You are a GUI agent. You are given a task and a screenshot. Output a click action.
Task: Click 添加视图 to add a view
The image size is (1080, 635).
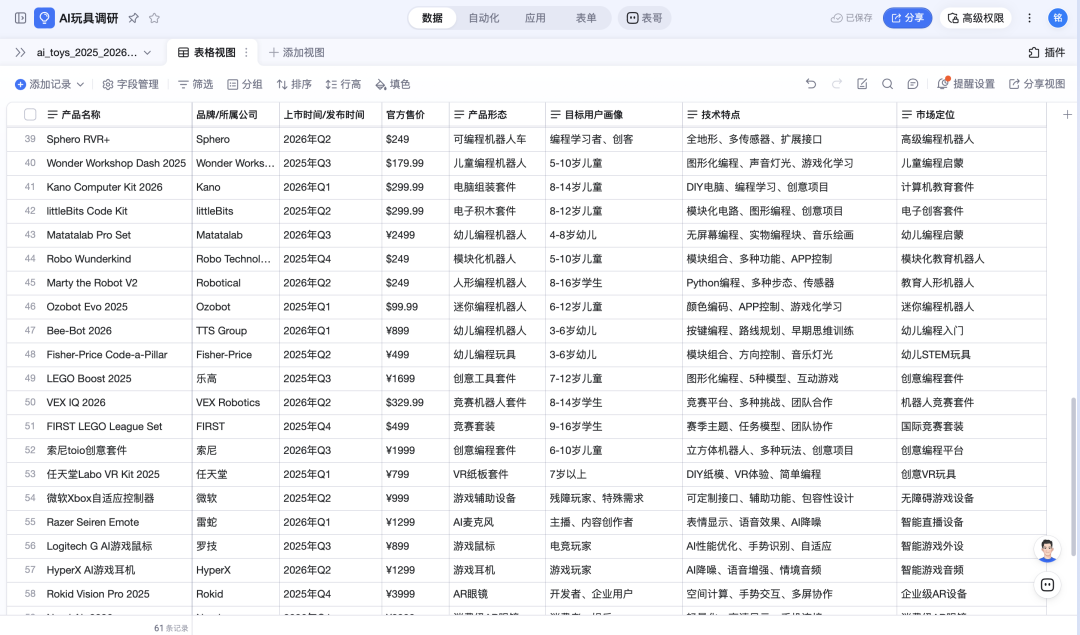[296, 52]
